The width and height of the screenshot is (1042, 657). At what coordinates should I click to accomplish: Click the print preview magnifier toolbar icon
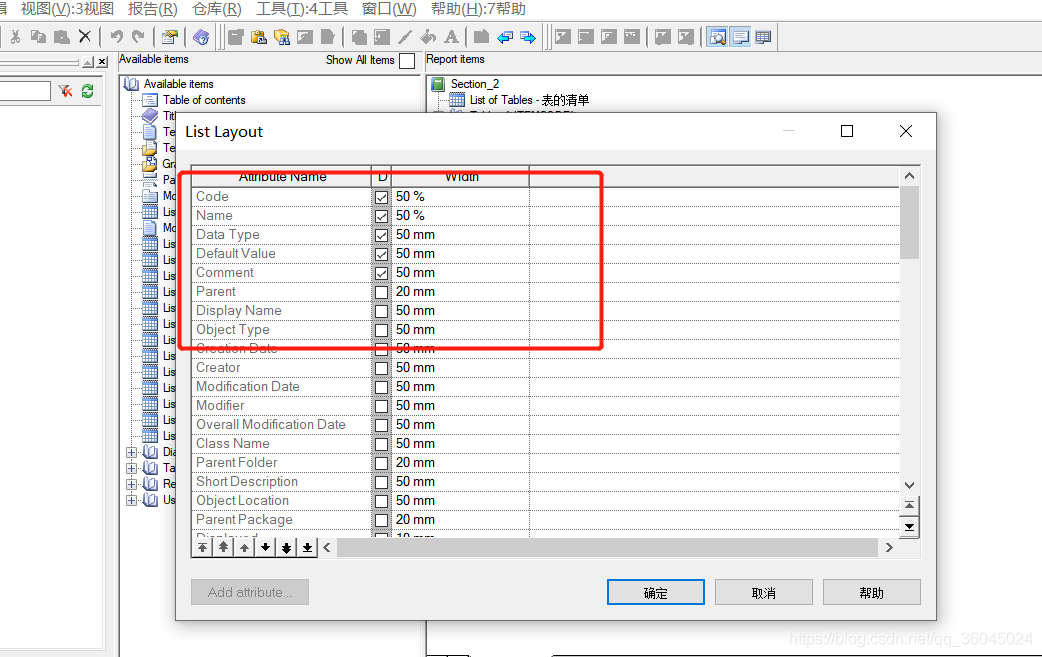(x=717, y=37)
